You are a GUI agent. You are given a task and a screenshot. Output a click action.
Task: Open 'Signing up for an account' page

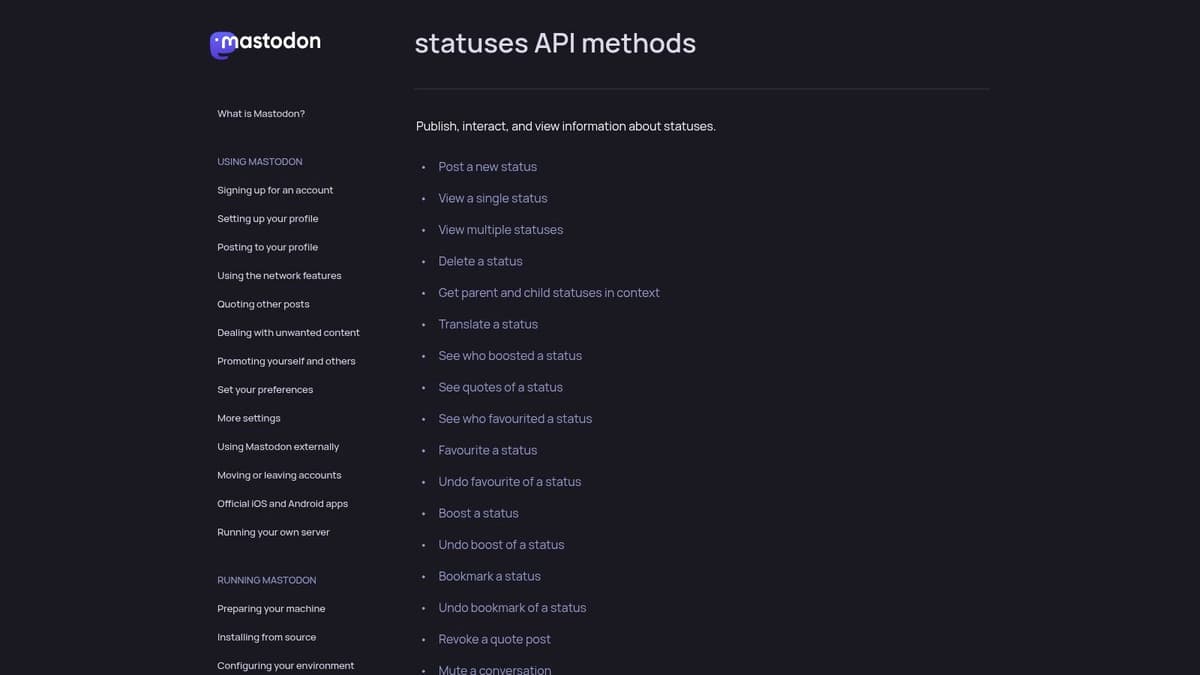coord(275,190)
